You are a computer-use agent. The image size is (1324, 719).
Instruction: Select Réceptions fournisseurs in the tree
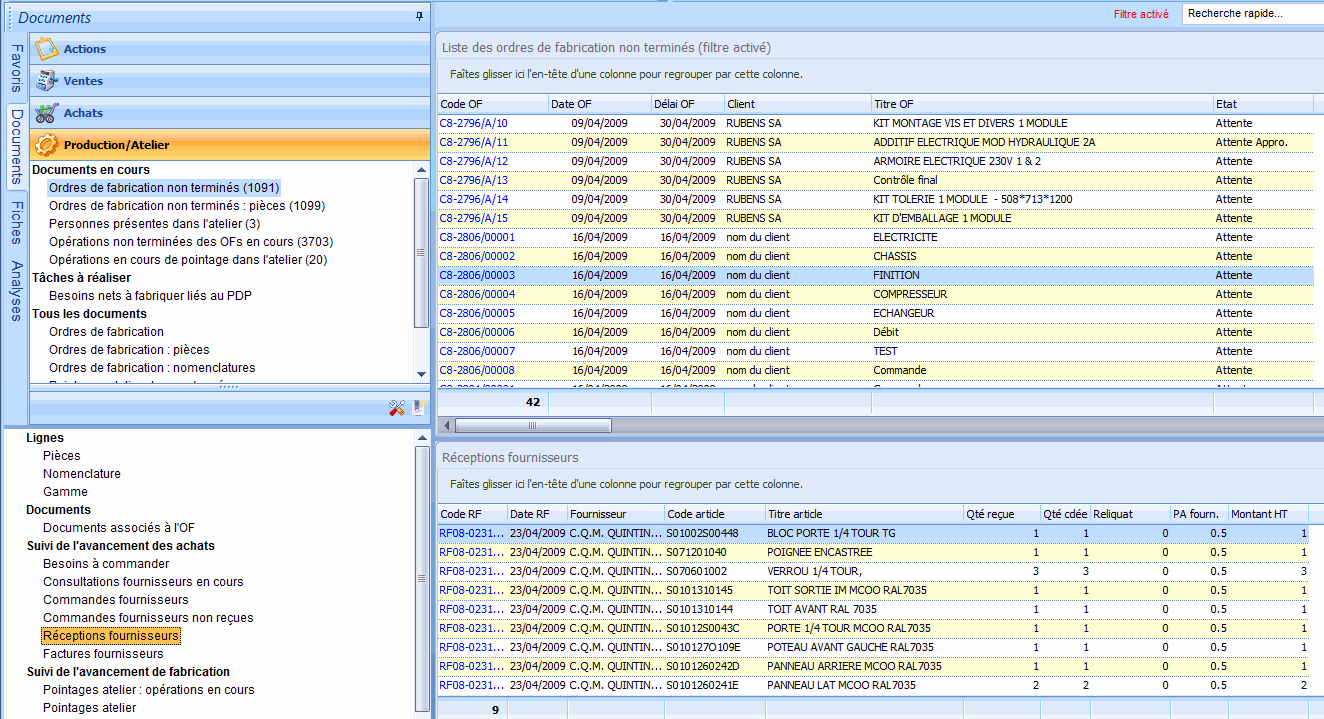110,635
